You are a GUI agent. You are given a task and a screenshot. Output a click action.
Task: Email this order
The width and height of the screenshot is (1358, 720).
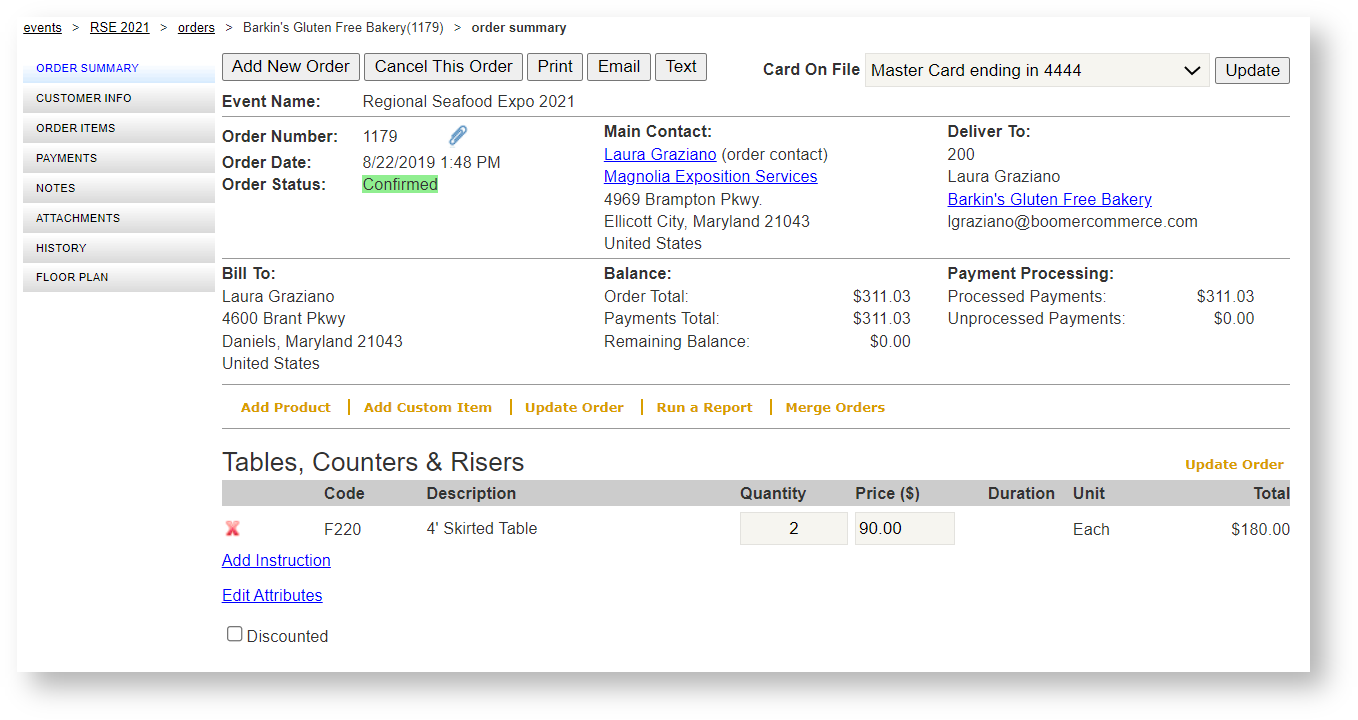[618, 66]
